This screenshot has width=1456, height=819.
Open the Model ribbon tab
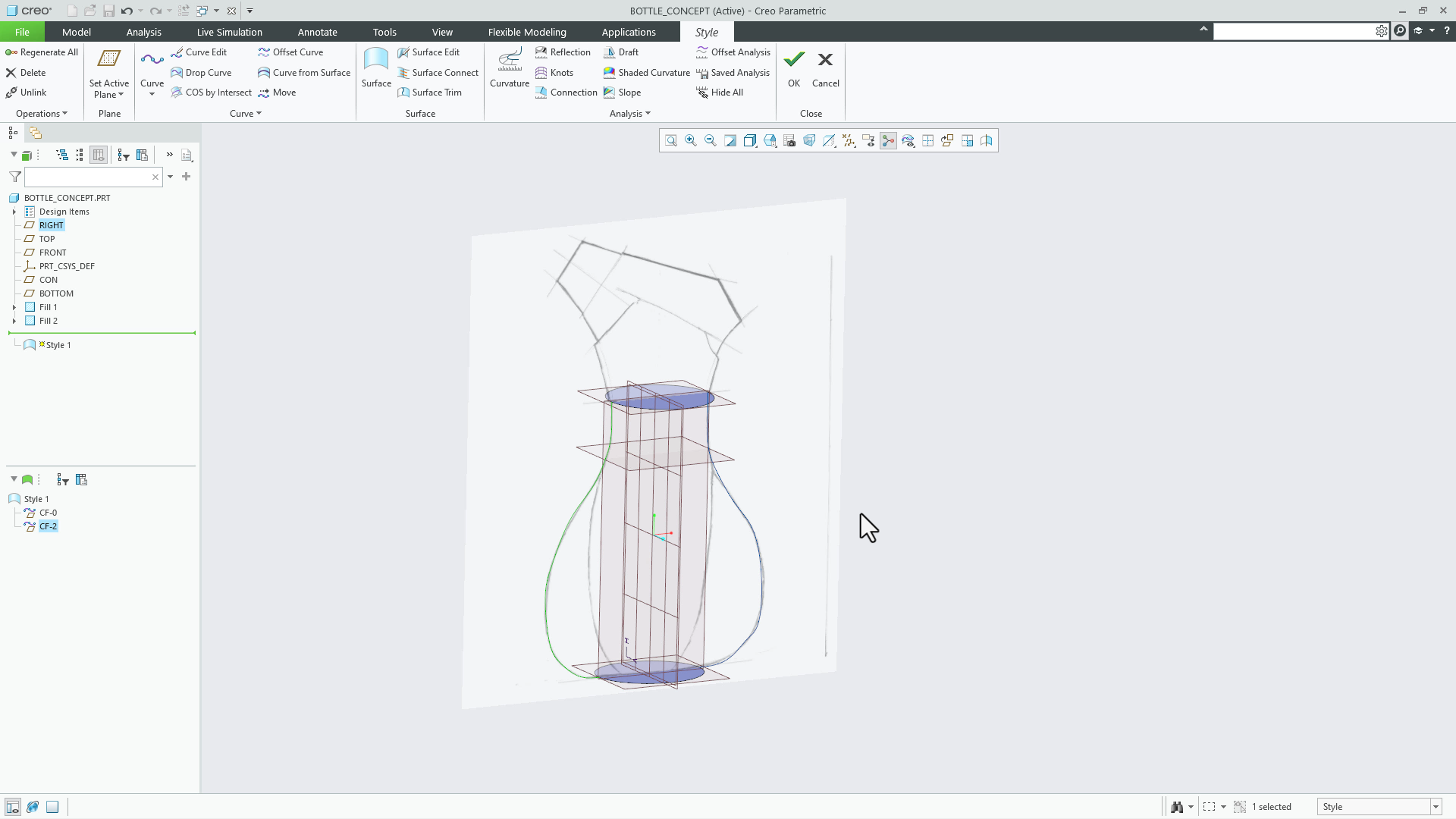tap(76, 32)
